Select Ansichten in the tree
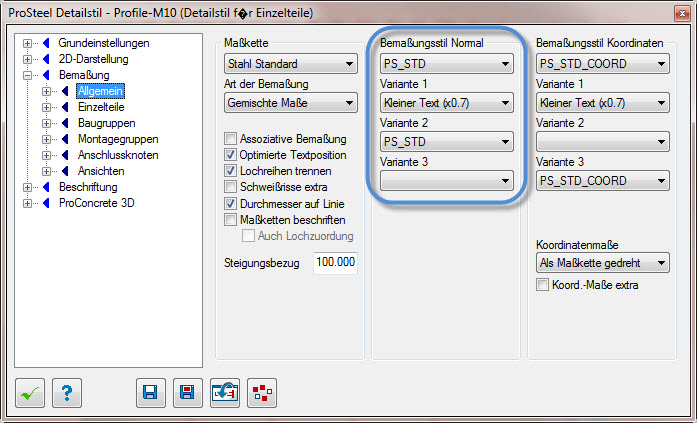The height and width of the screenshot is (423, 697). pyautogui.click(x=101, y=171)
